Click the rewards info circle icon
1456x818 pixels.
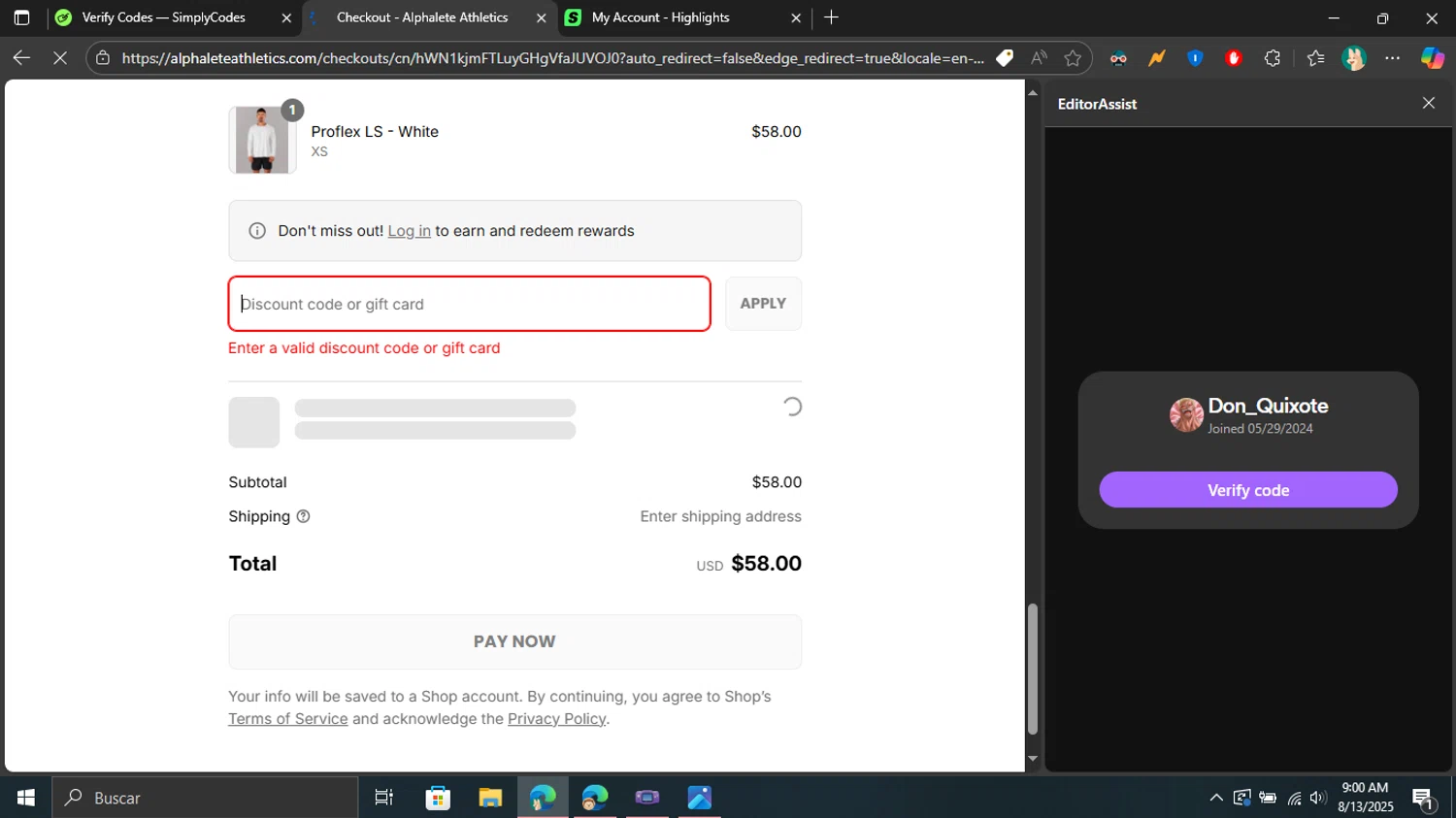[257, 231]
